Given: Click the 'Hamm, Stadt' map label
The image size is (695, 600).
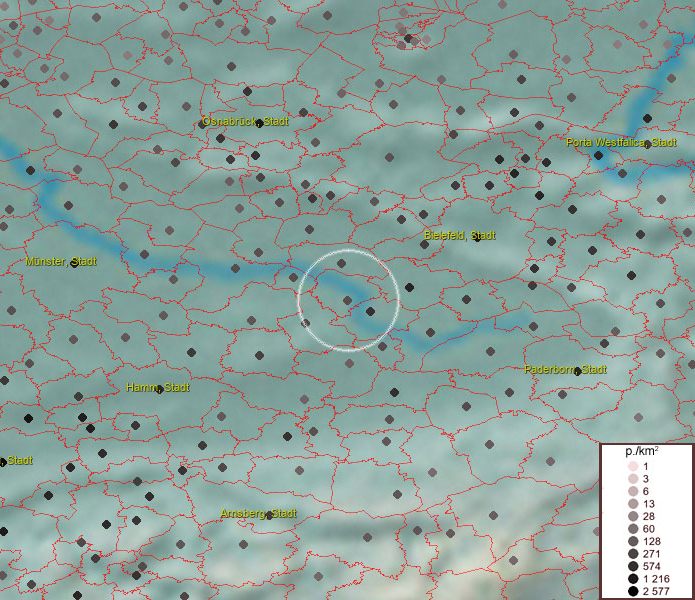Looking at the screenshot, I should pyautogui.click(x=158, y=387).
